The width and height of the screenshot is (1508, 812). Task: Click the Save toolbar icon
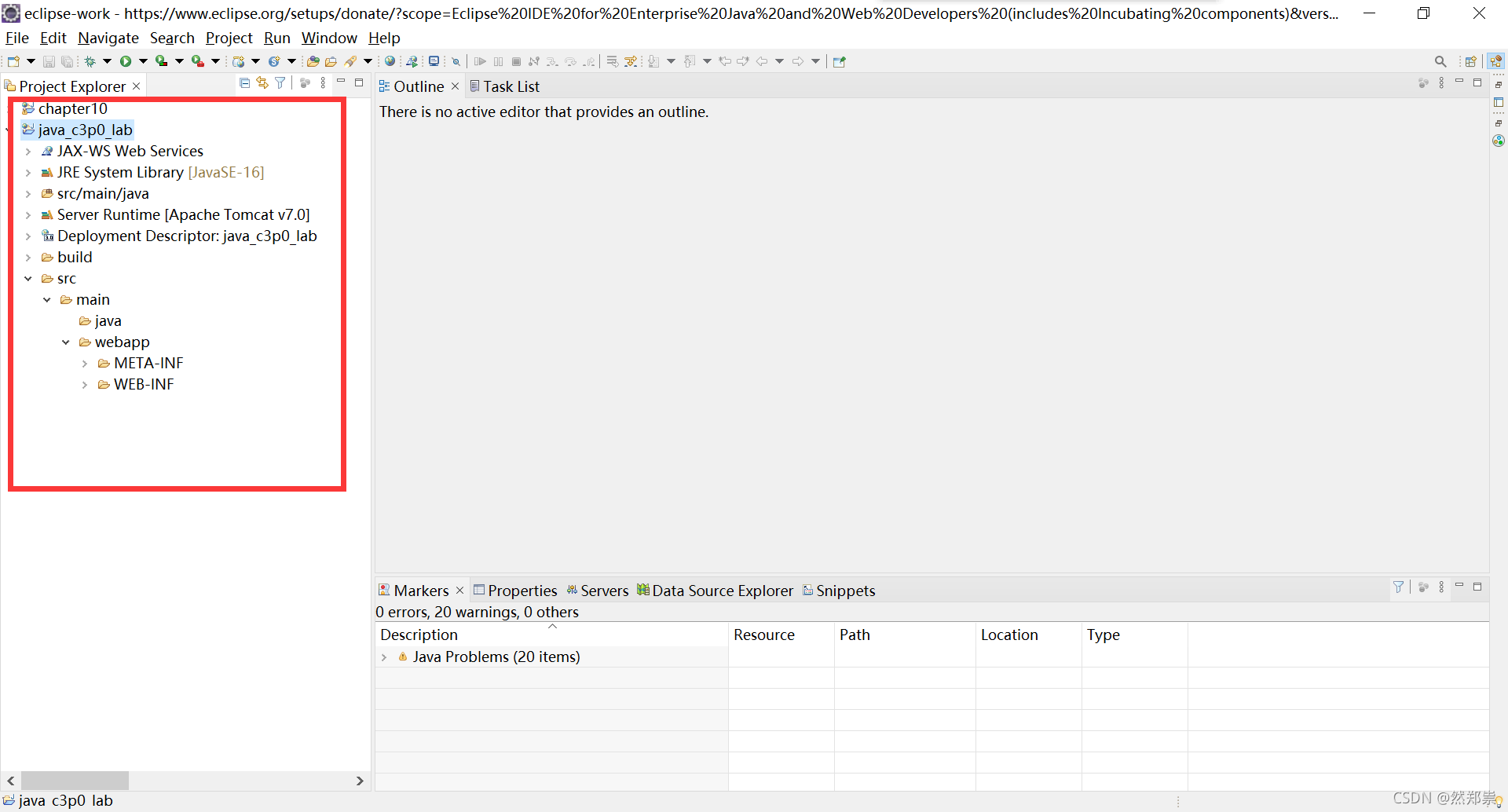coord(49,60)
